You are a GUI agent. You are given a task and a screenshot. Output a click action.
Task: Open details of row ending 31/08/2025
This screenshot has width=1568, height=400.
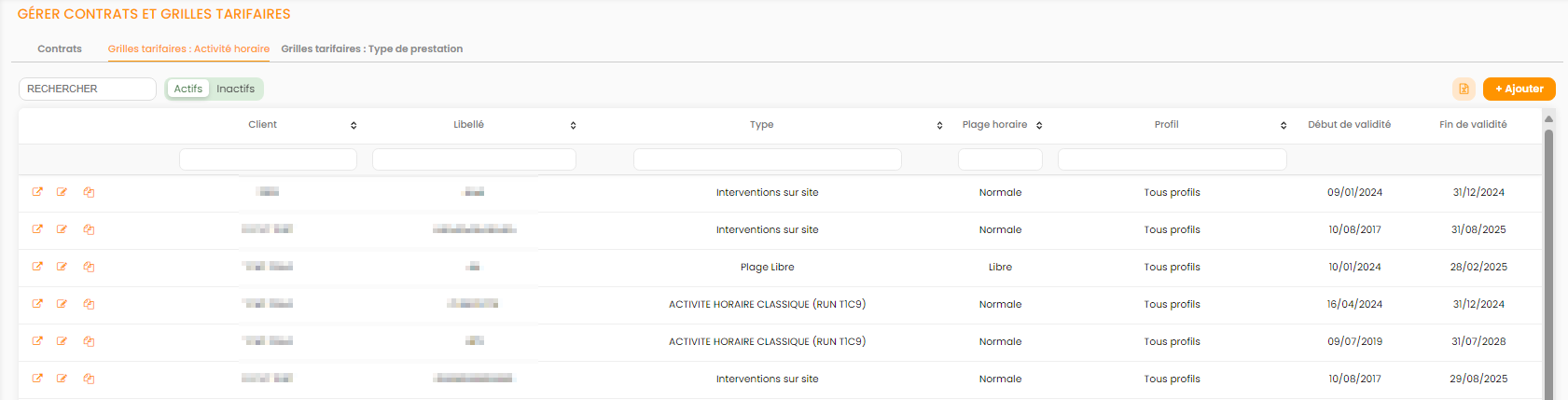point(37,229)
